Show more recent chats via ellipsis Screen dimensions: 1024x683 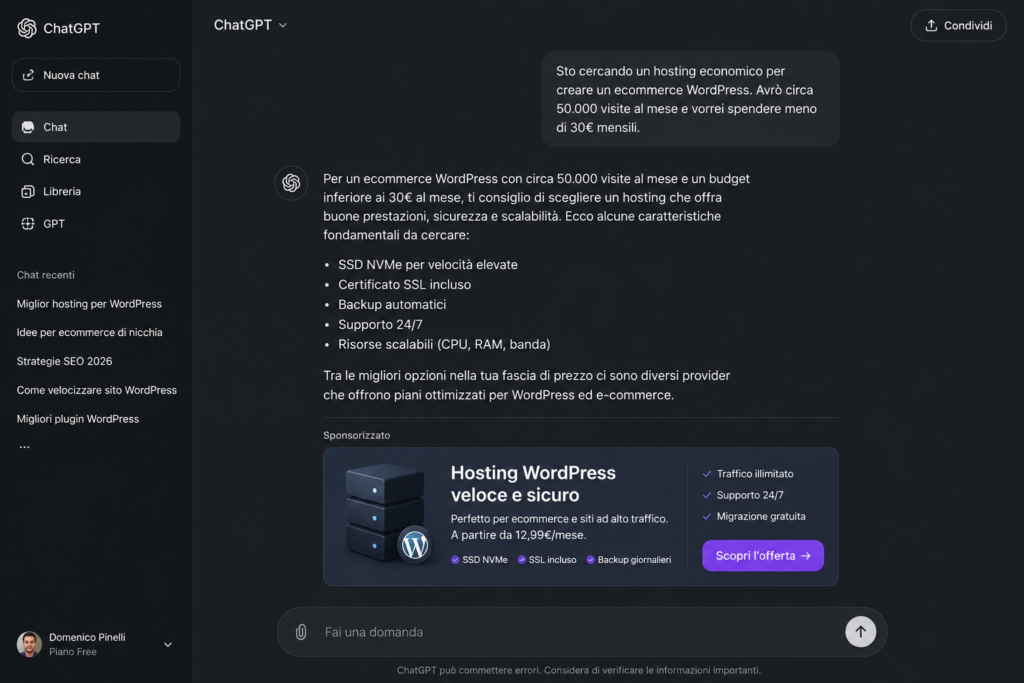[24, 447]
